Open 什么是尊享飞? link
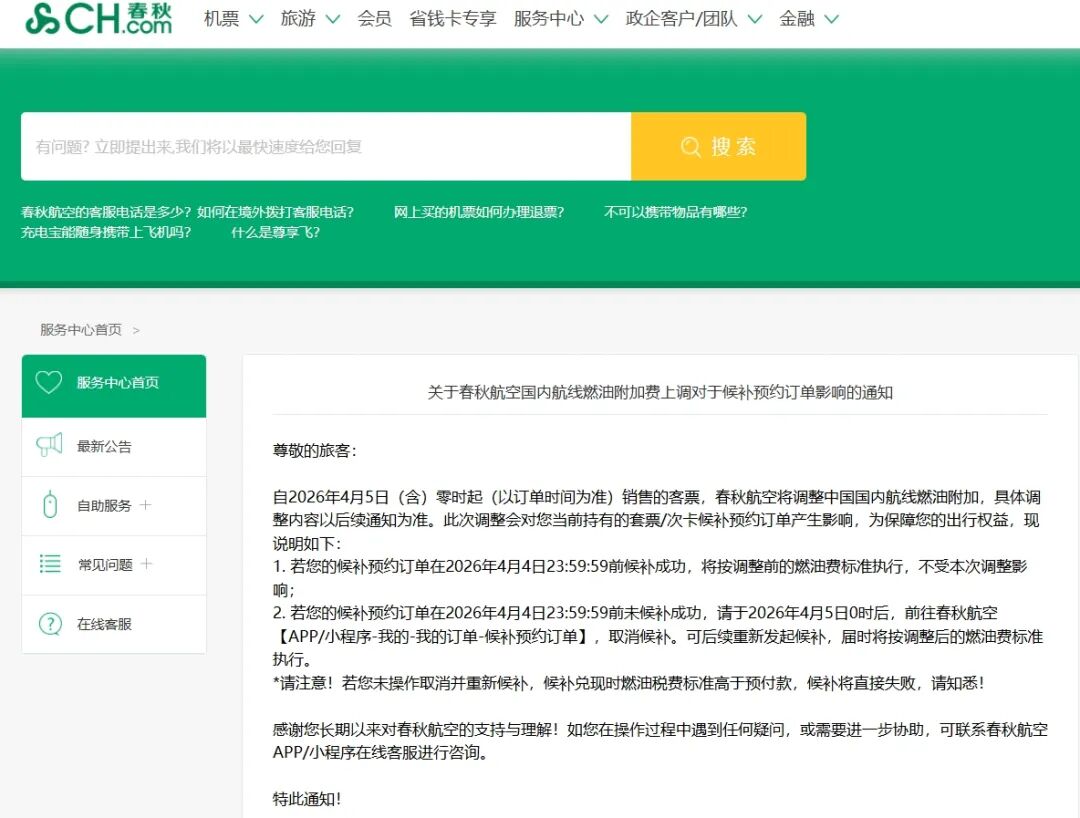The width and height of the screenshot is (1080, 818). coord(276,232)
